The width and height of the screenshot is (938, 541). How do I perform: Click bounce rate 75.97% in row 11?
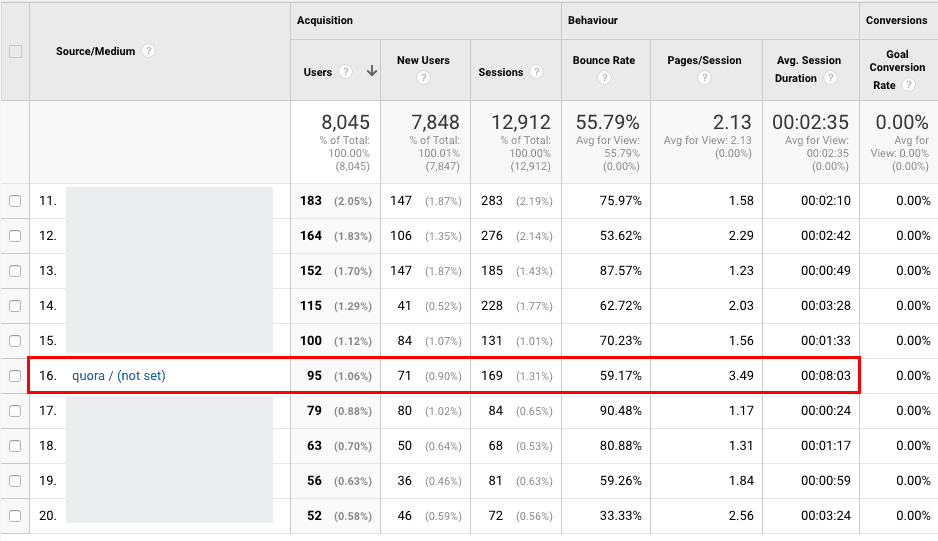[x=620, y=201]
